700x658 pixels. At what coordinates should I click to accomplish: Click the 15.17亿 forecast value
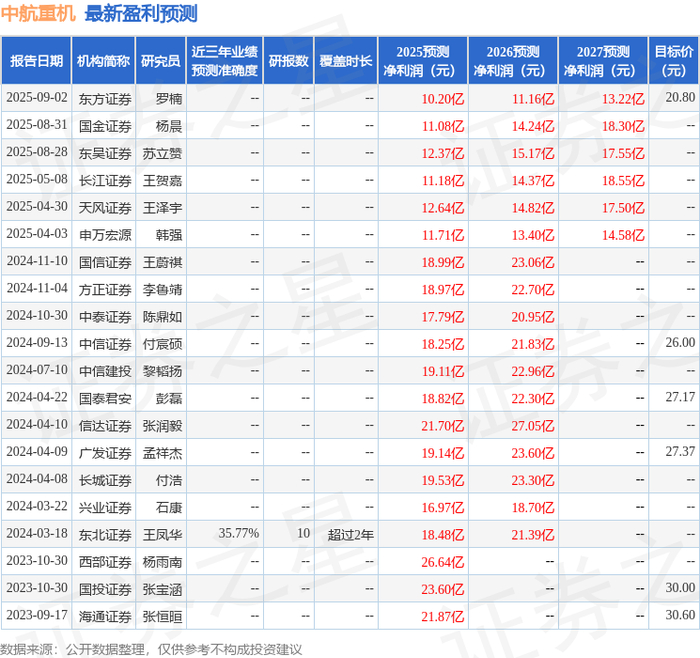(533, 153)
